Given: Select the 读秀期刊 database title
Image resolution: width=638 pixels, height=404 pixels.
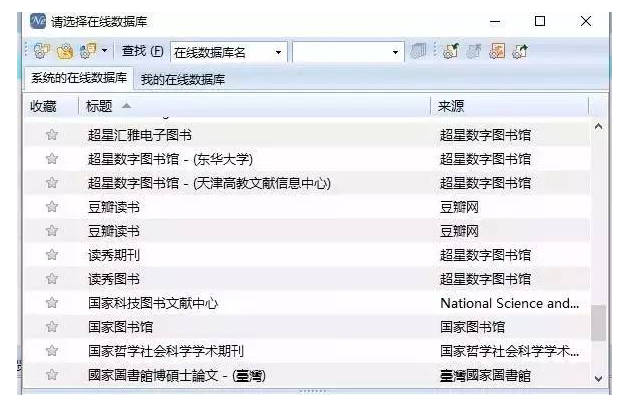Looking at the screenshot, I should click(114, 256).
